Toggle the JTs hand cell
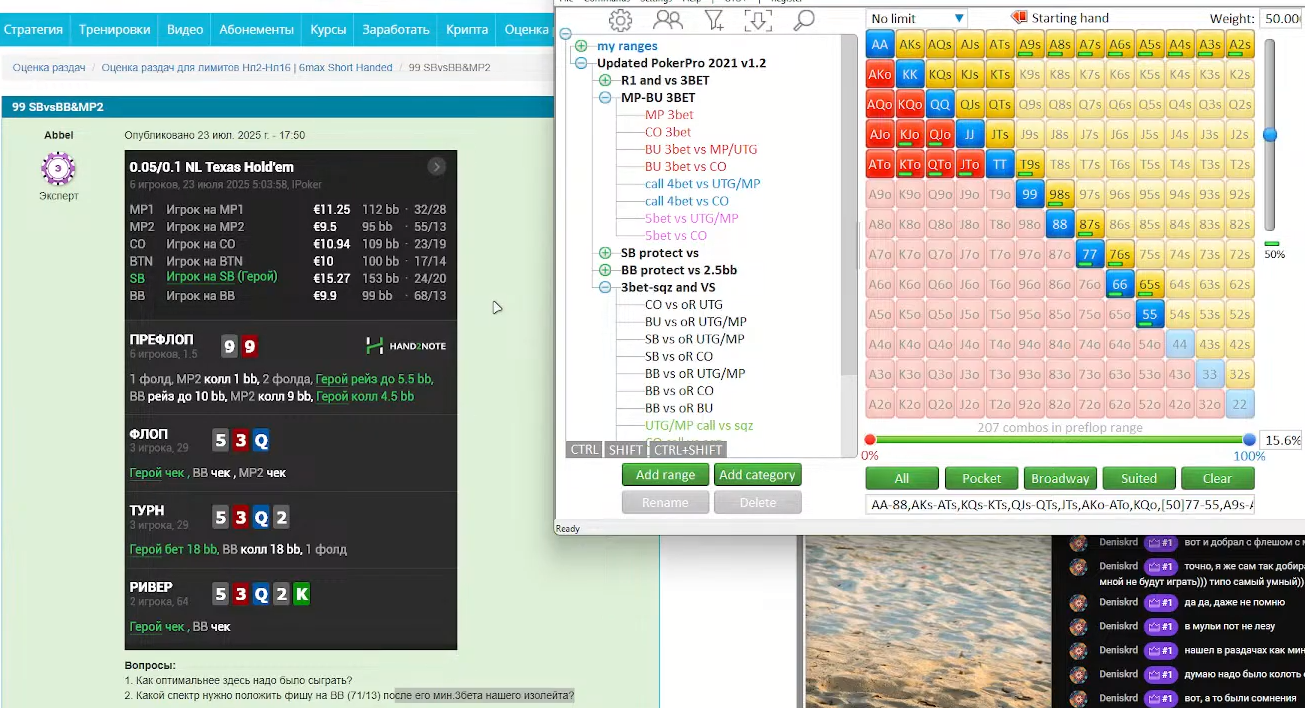Viewport: 1305px width, 708px height. [x=1000, y=135]
